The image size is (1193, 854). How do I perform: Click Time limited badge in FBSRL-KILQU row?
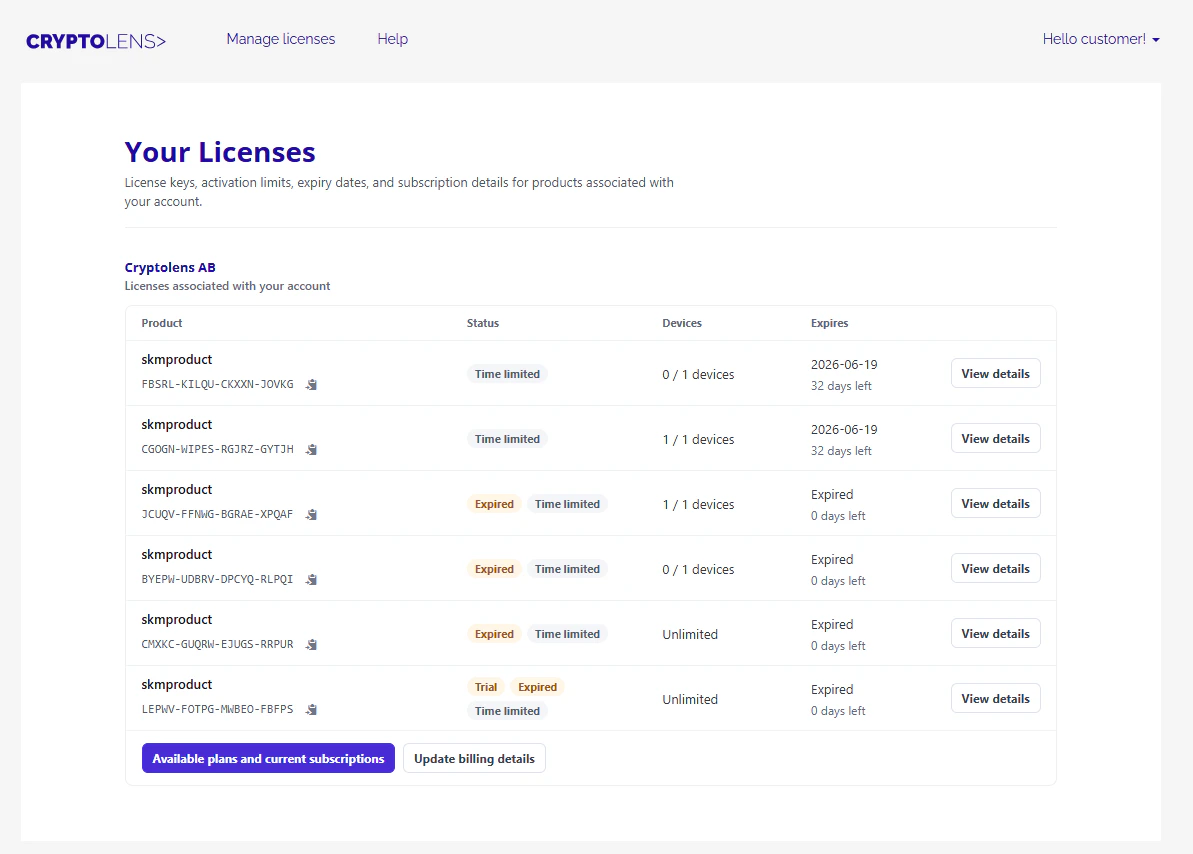(507, 374)
